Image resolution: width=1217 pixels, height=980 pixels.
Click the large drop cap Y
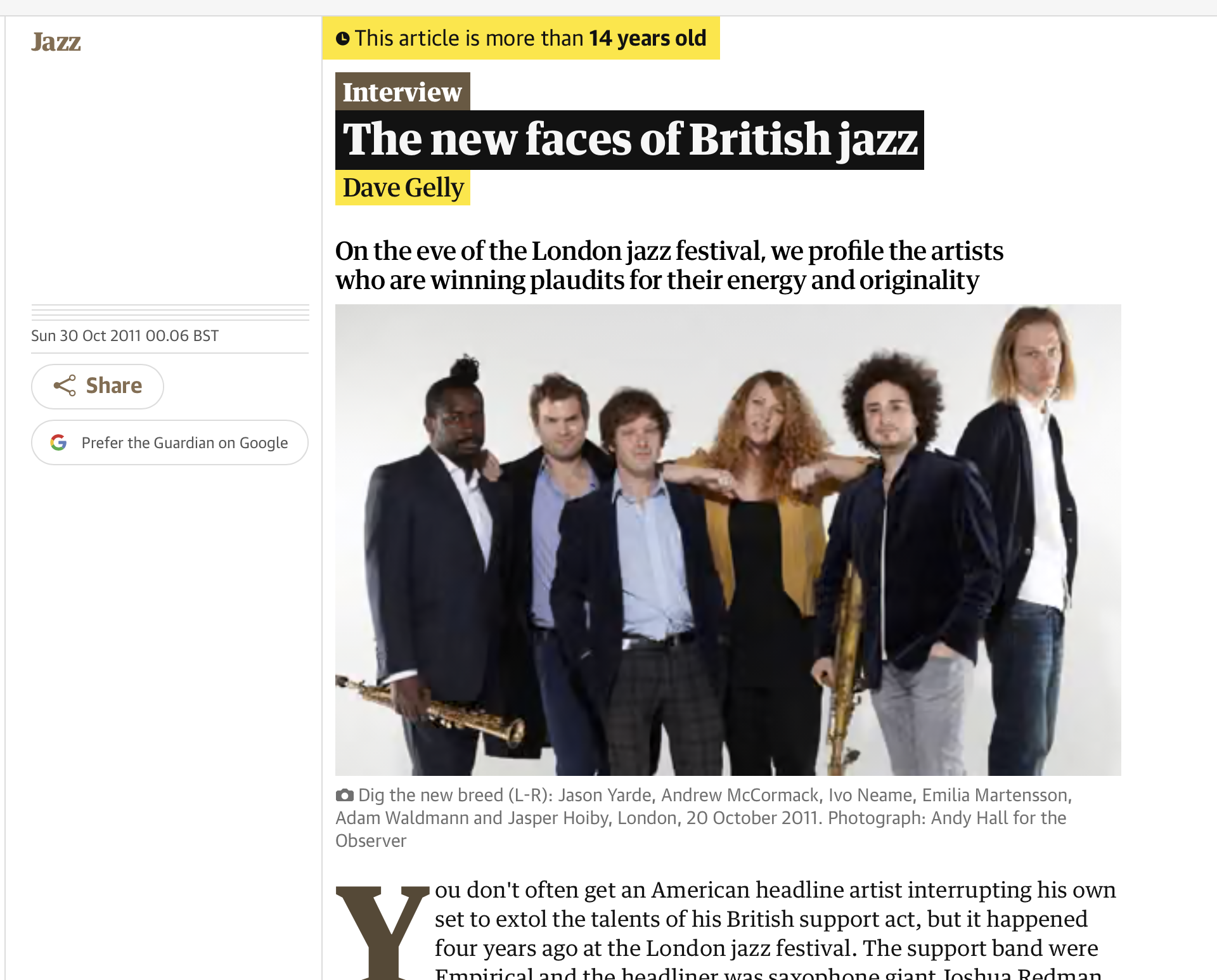[382, 931]
